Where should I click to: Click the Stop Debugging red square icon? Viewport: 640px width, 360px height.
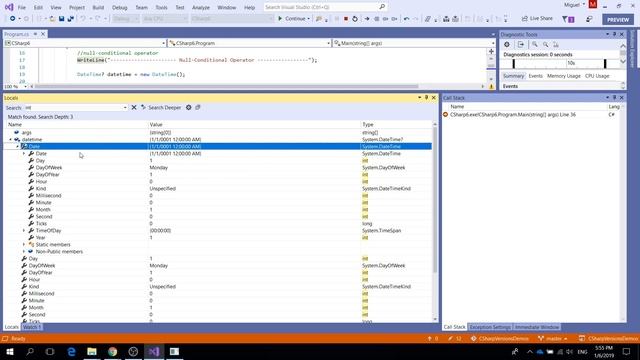tap(346, 19)
